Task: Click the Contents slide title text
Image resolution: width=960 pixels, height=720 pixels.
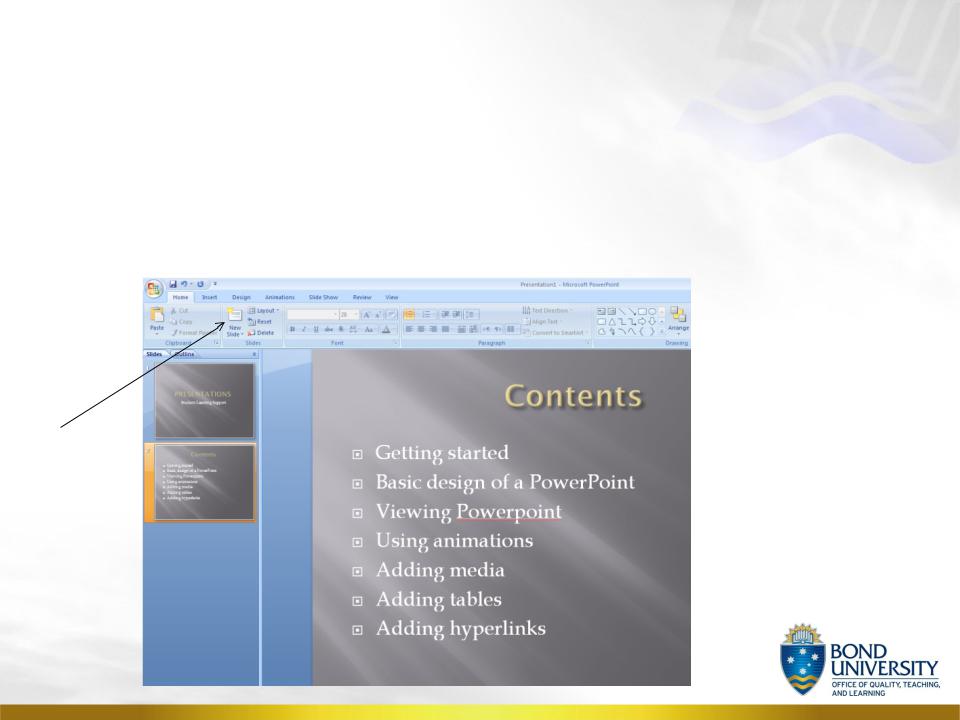Action: point(573,396)
